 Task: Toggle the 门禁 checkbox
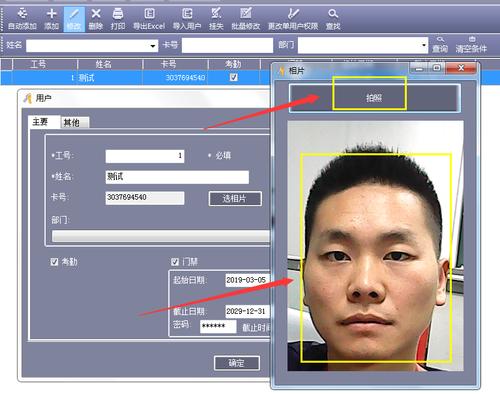click(175, 262)
